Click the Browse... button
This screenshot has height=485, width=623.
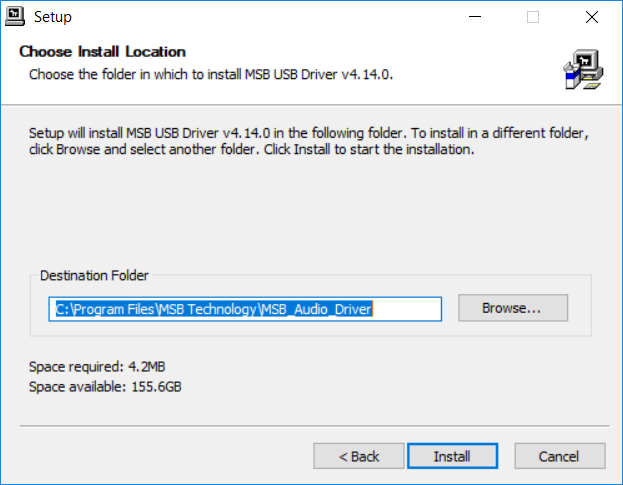pyautogui.click(x=512, y=308)
